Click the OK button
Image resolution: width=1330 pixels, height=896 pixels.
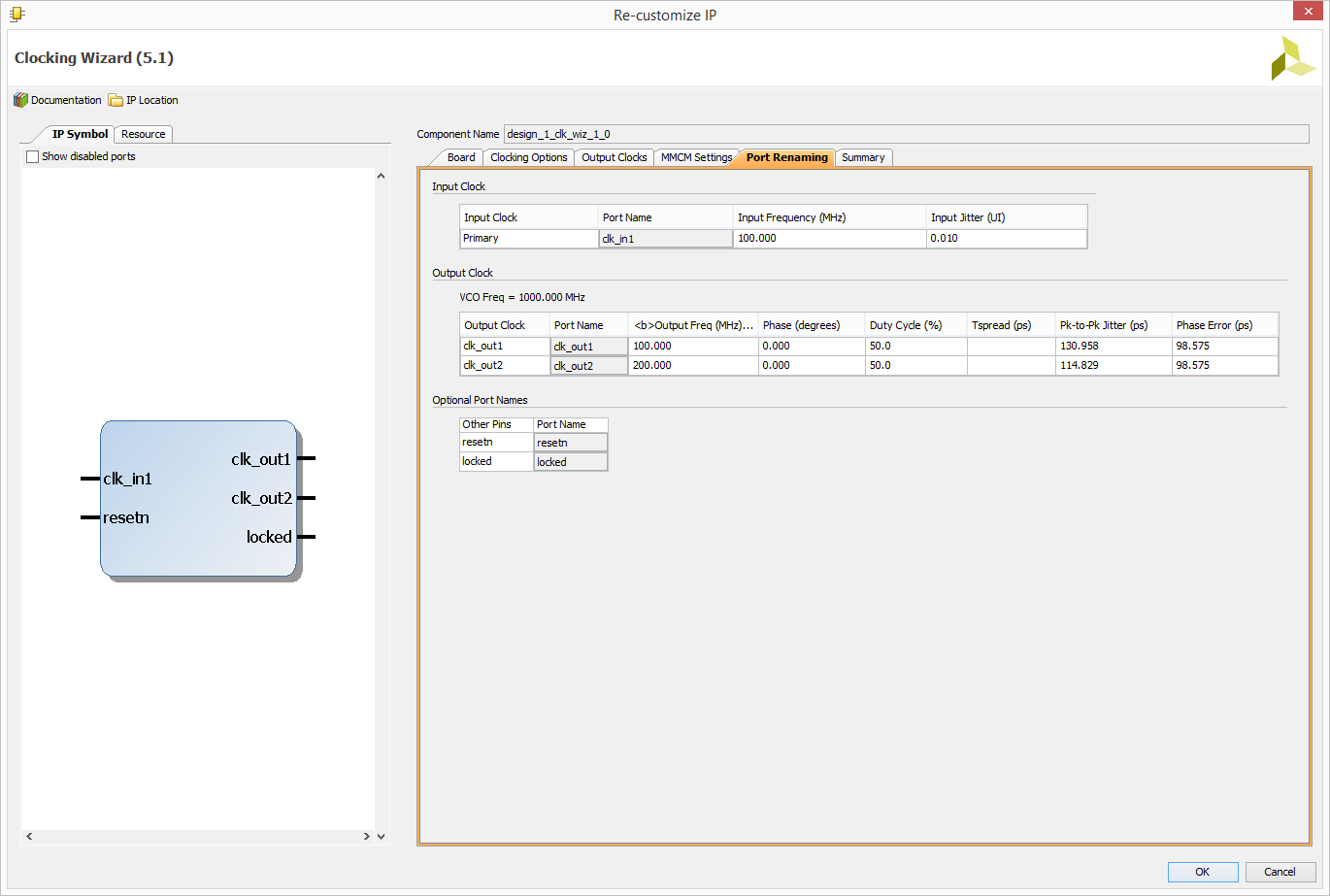pos(1203,872)
